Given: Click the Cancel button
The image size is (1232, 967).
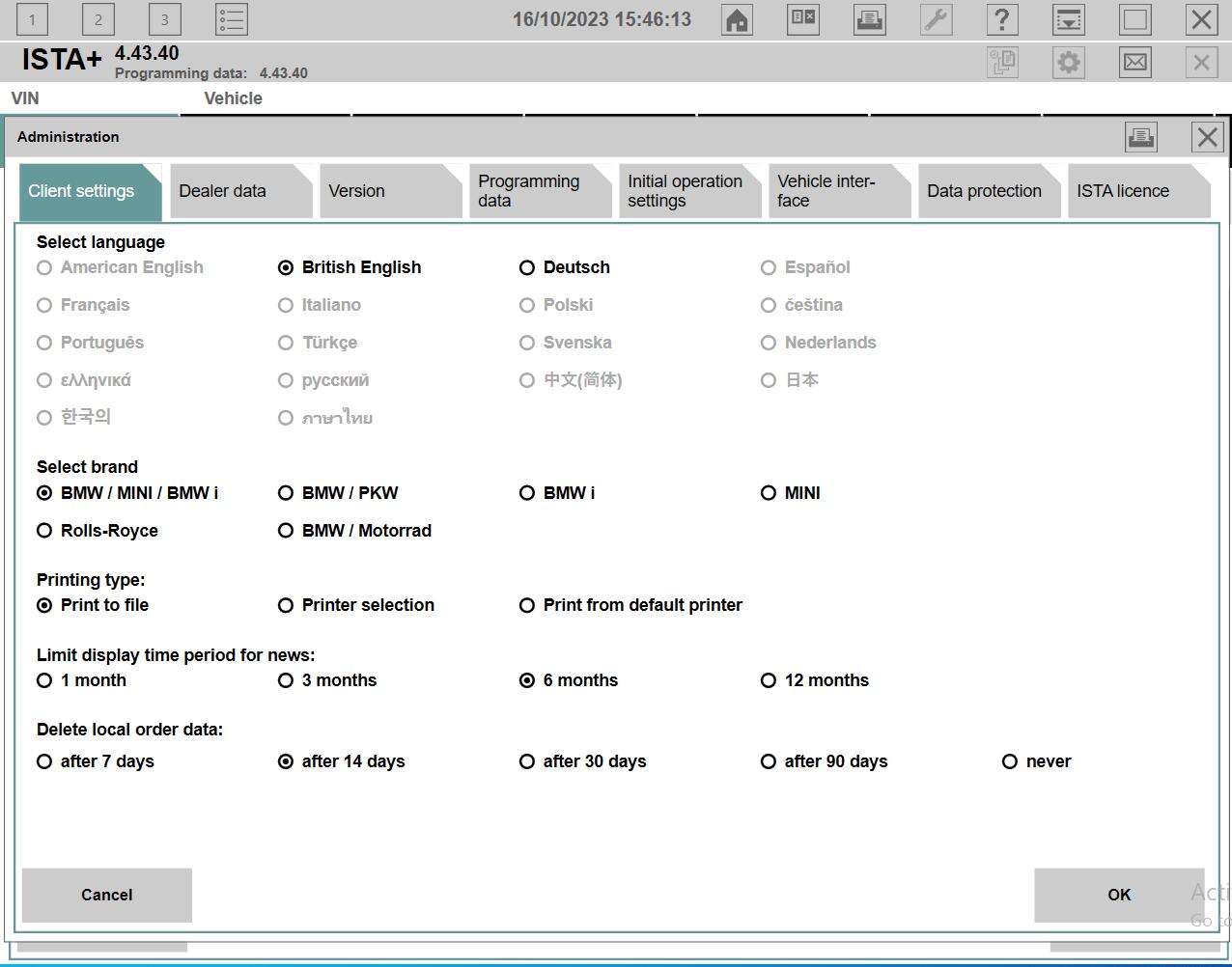Looking at the screenshot, I should point(107,895).
